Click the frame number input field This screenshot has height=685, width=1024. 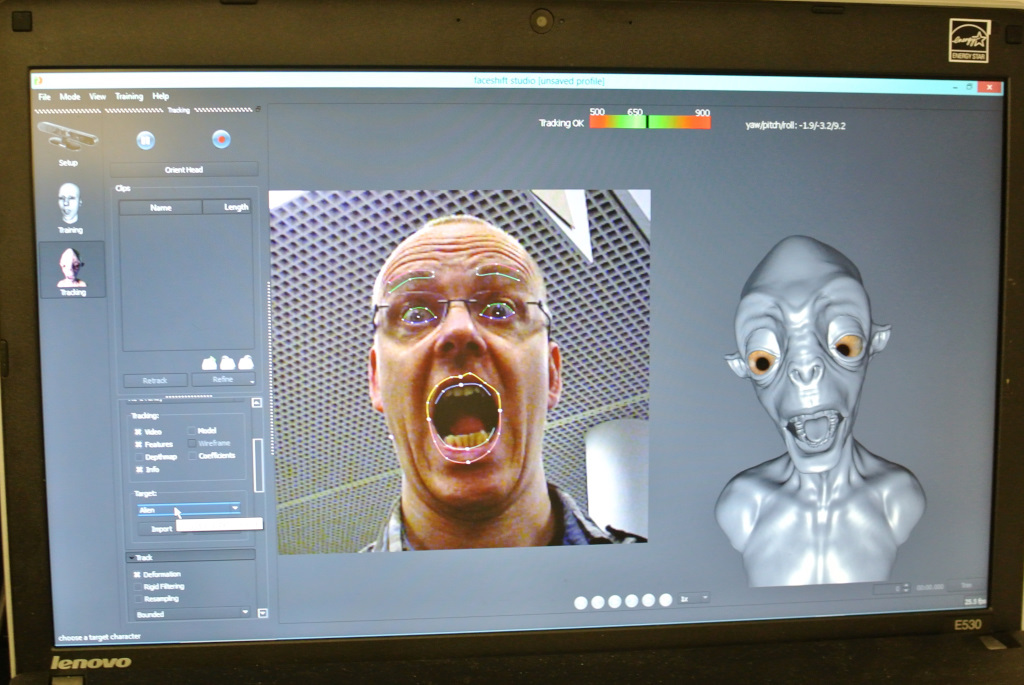(888, 588)
